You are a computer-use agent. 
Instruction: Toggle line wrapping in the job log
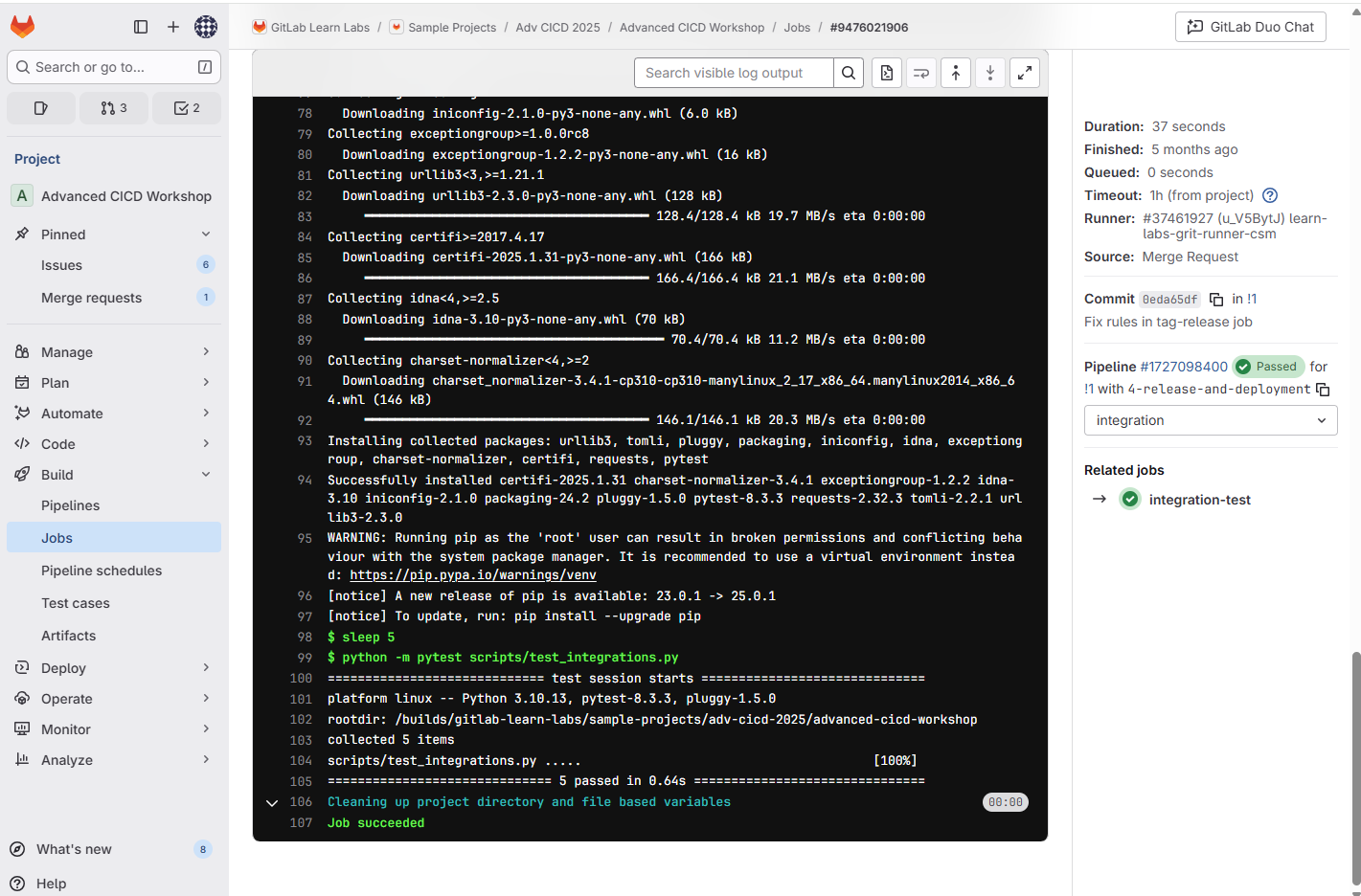[920, 72]
